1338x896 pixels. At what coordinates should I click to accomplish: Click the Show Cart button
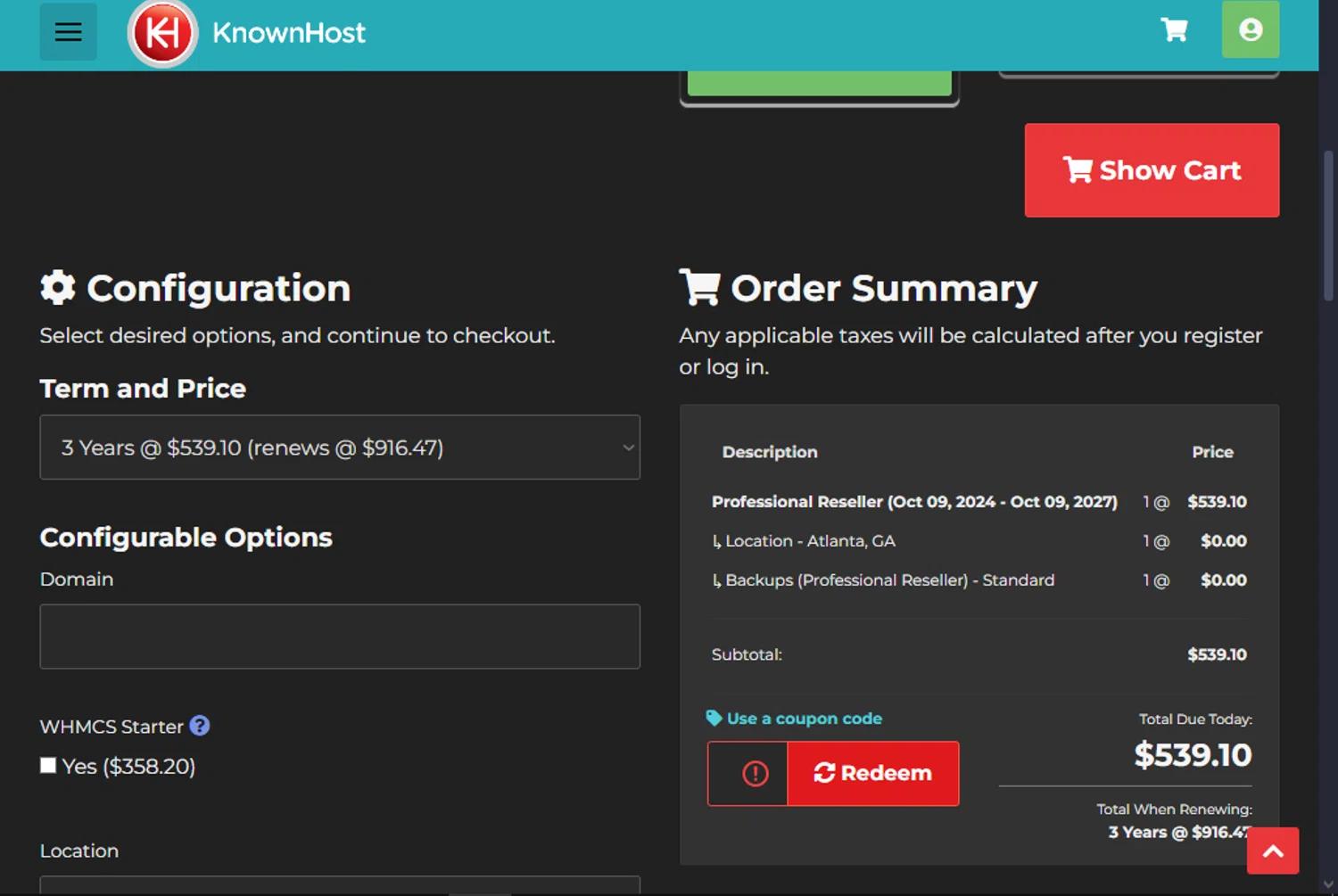coord(1152,170)
